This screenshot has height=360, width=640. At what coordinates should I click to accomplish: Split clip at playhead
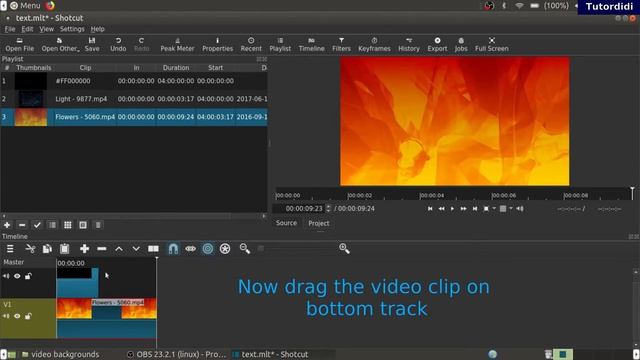[153, 249]
